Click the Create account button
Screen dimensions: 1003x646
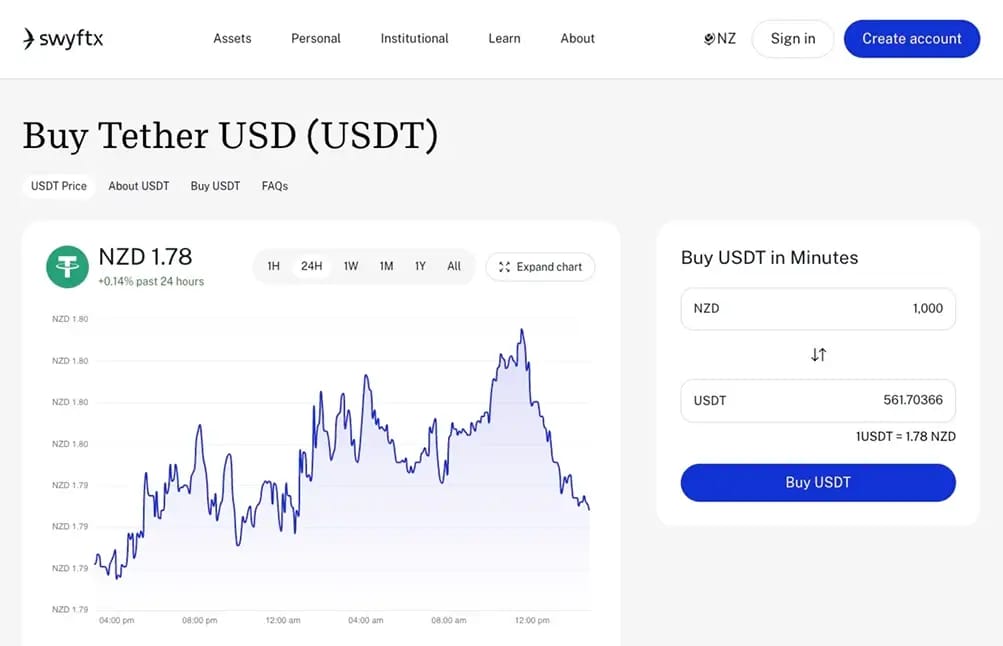[x=912, y=38]
